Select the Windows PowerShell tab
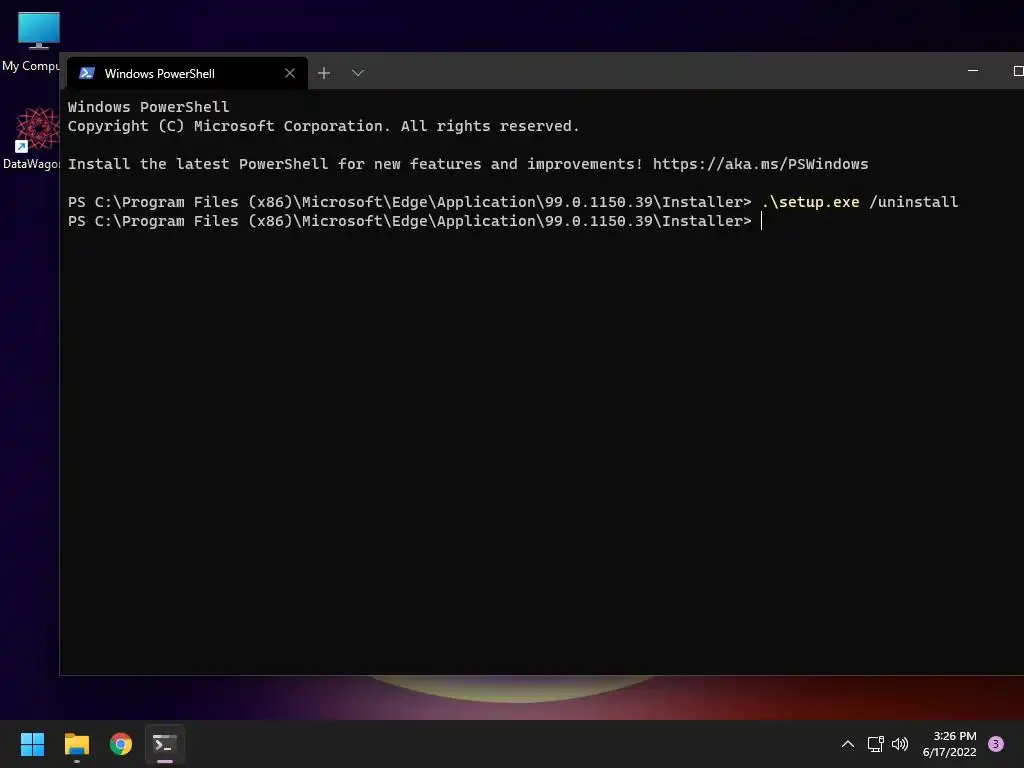The width and height of the screenshot is (1024, 768). tap(187, 73)
